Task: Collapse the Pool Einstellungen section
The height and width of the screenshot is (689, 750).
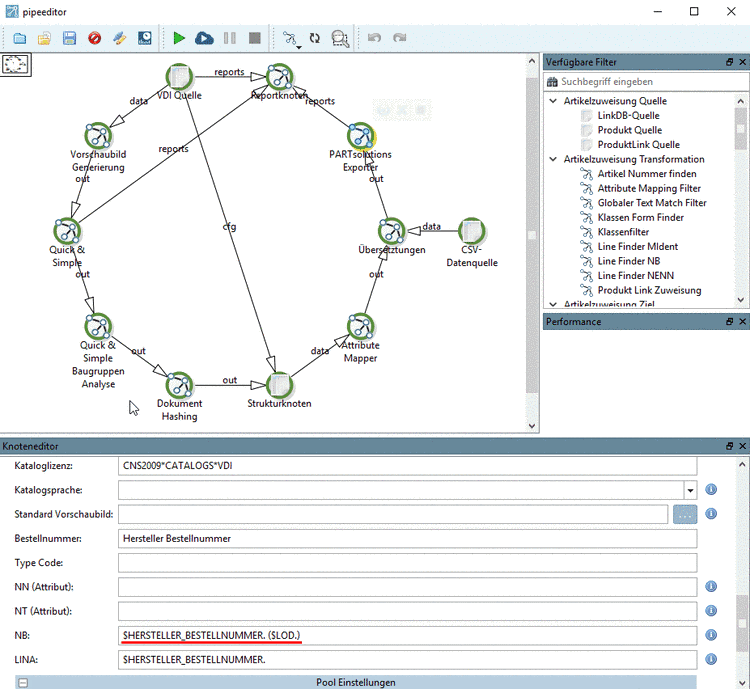Action: pos(23,683)
